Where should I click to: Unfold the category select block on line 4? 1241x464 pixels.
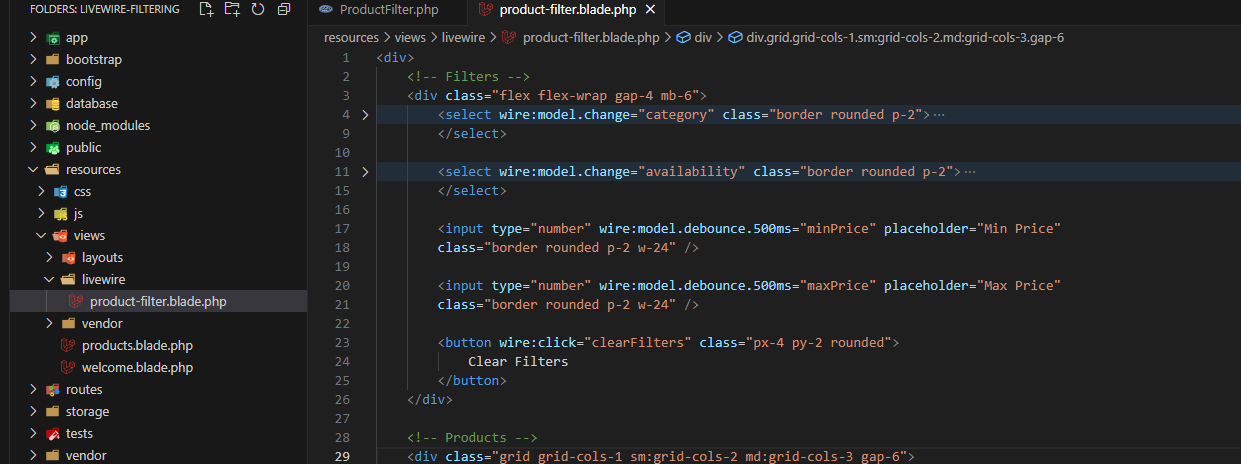[365, 115]
